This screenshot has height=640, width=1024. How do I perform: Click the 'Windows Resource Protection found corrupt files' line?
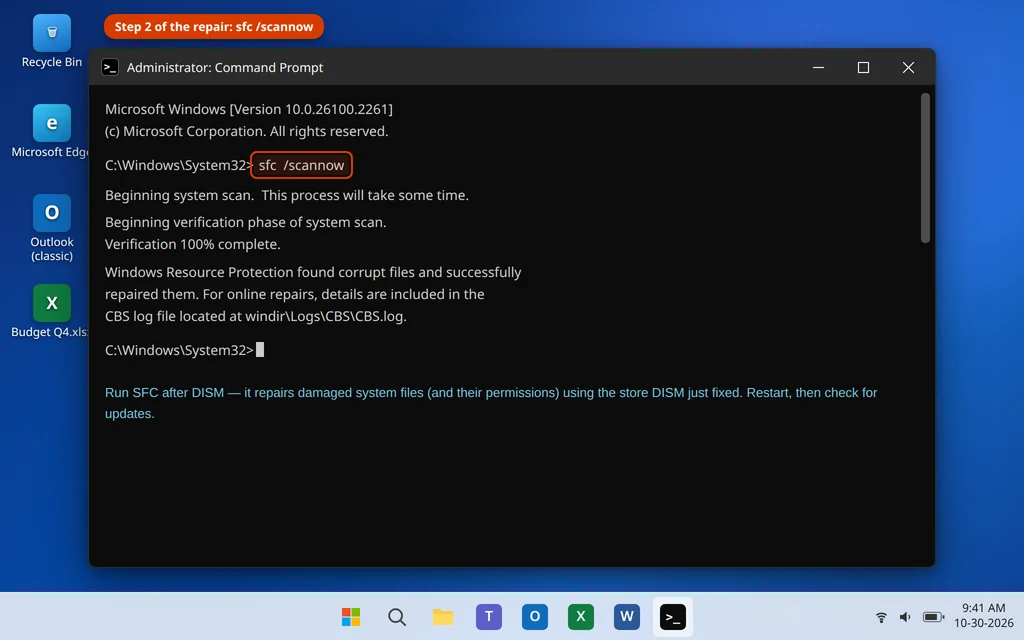pyautogui.click(x=313, y=272)
